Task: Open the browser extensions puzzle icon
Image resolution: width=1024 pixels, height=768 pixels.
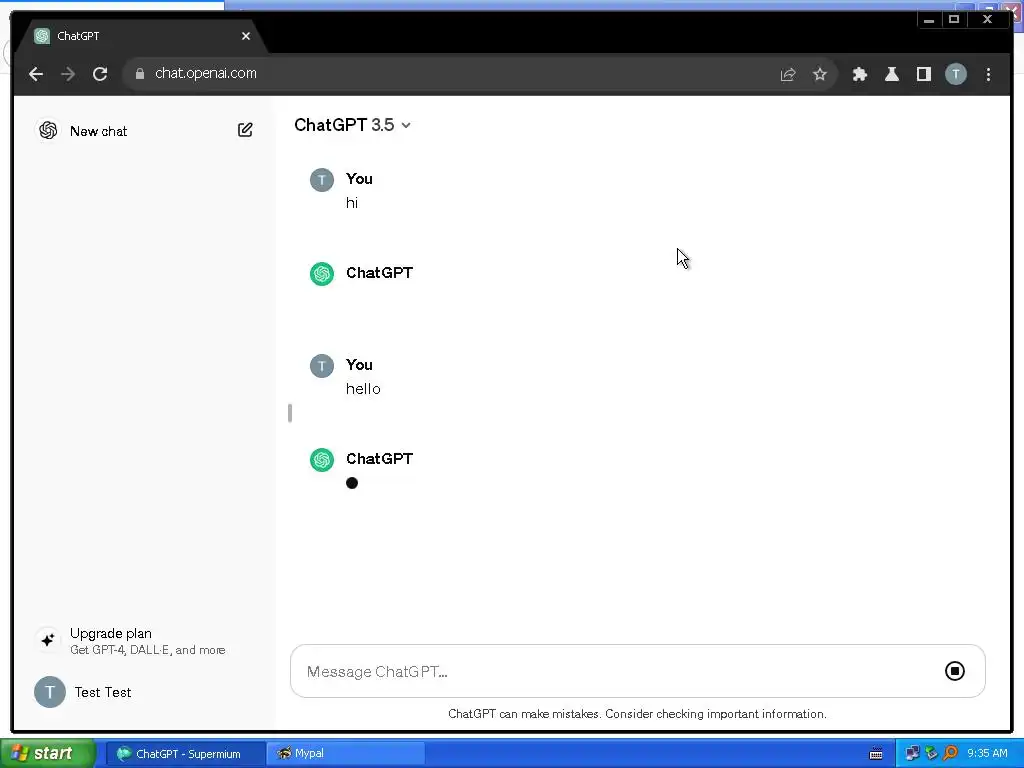Action: 859,74
